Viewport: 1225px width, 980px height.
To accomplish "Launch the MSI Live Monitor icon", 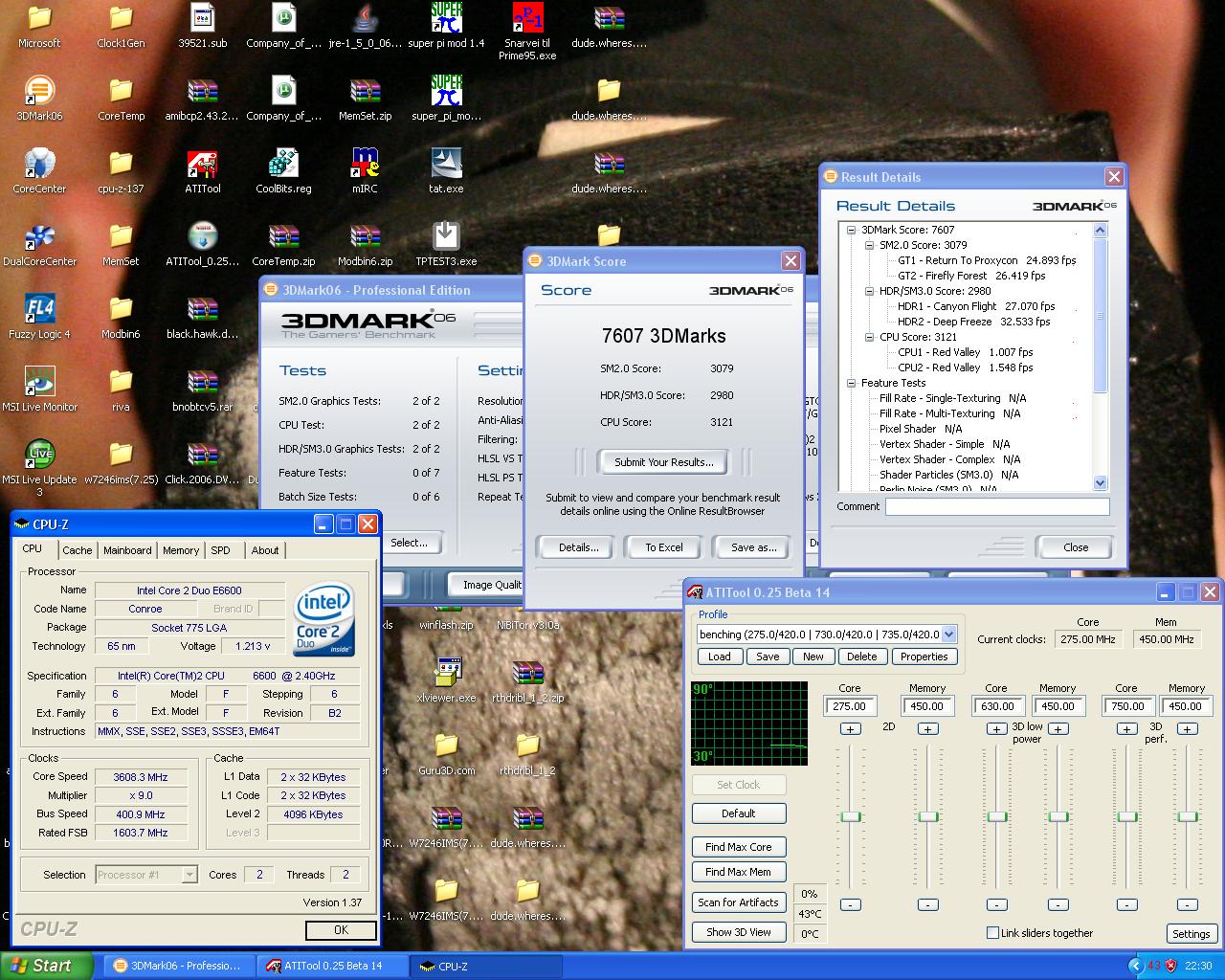I will pyautogui.click(x=39, y=389).
